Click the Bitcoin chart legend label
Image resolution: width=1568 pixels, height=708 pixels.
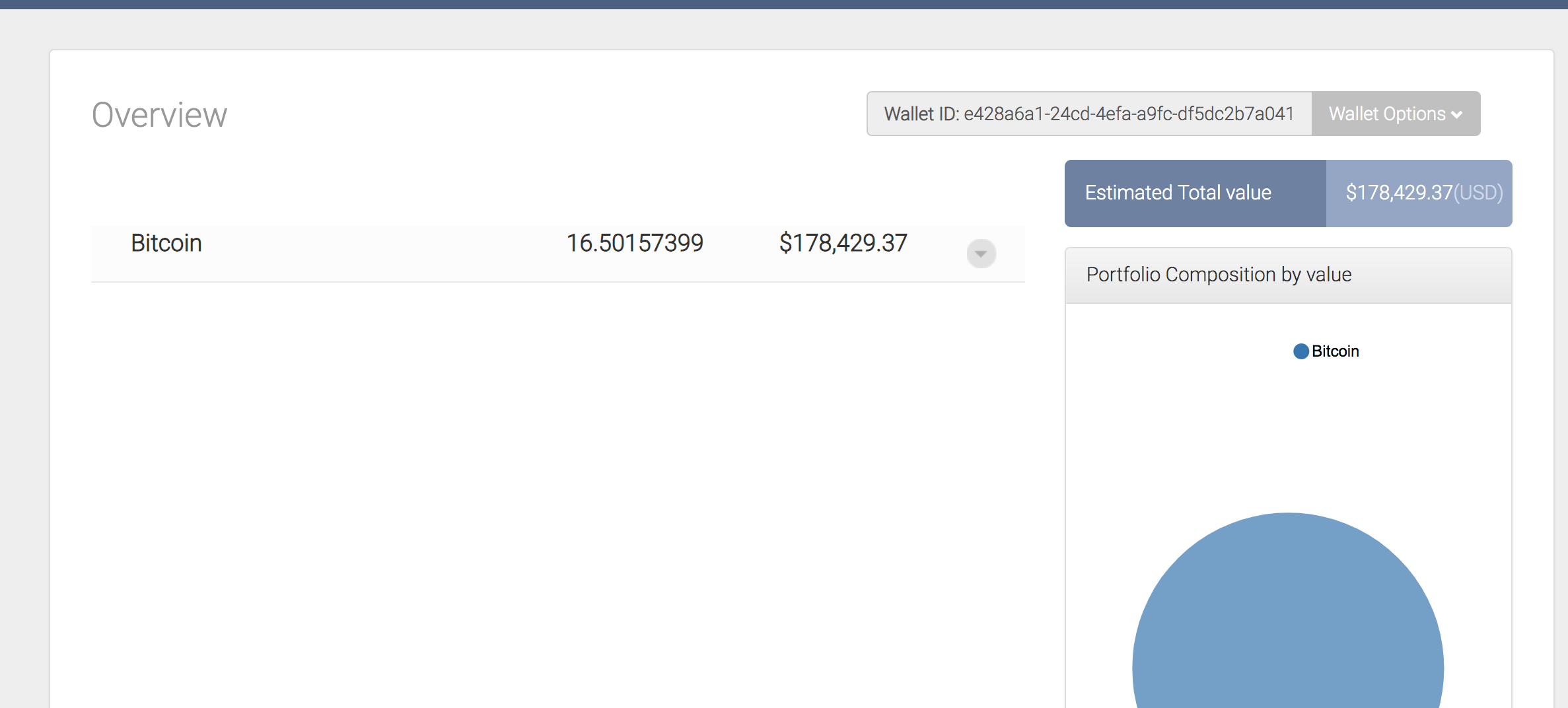tap(1335, 351)
